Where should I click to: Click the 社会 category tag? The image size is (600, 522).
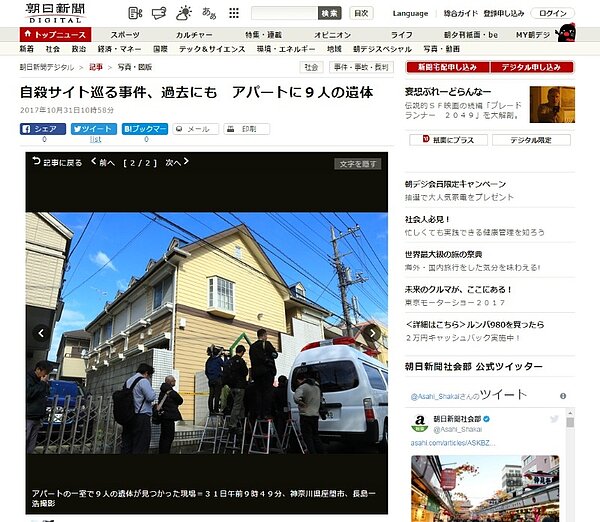point(311,67)
